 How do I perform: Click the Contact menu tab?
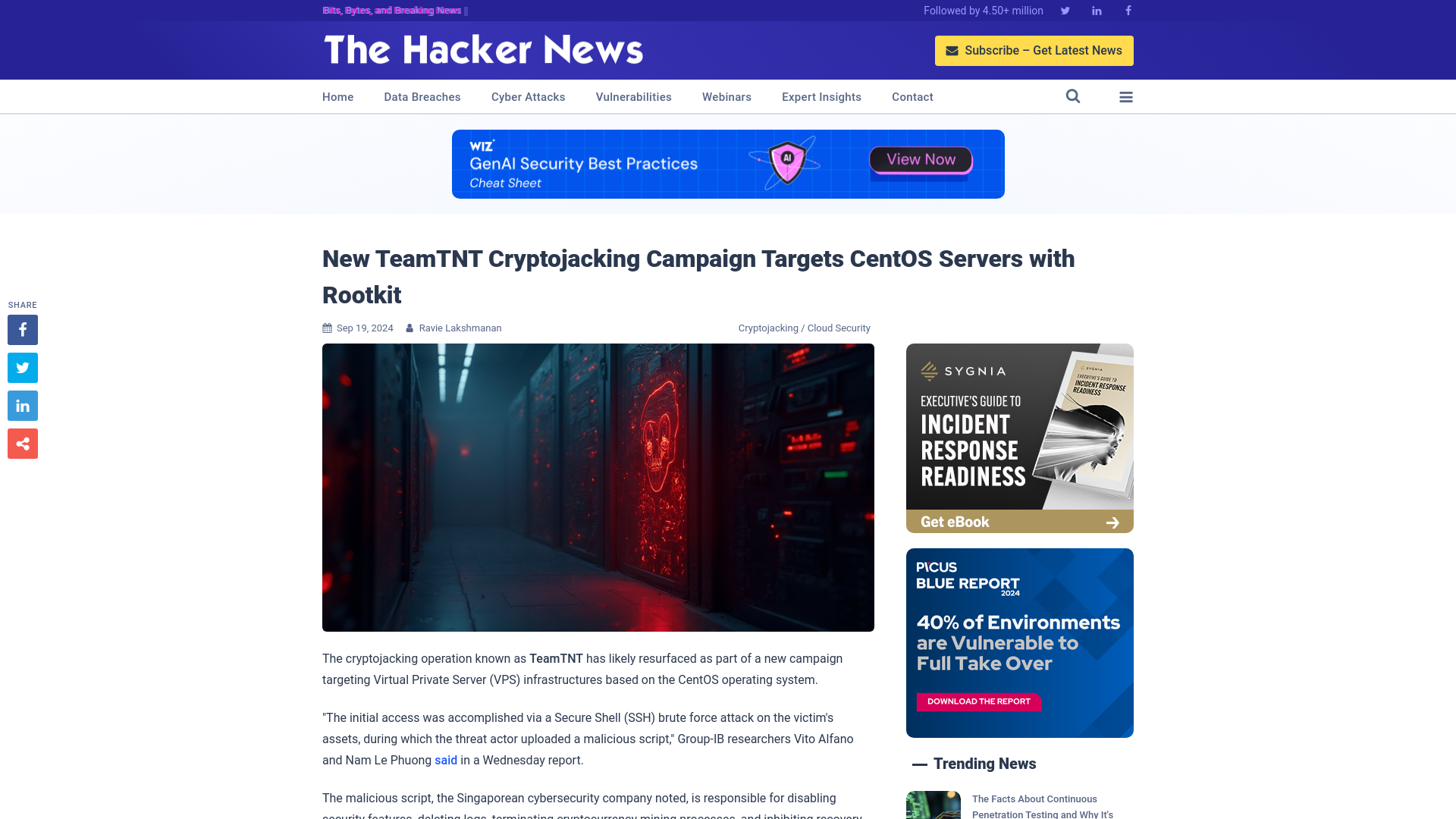[x=912, y=96]
